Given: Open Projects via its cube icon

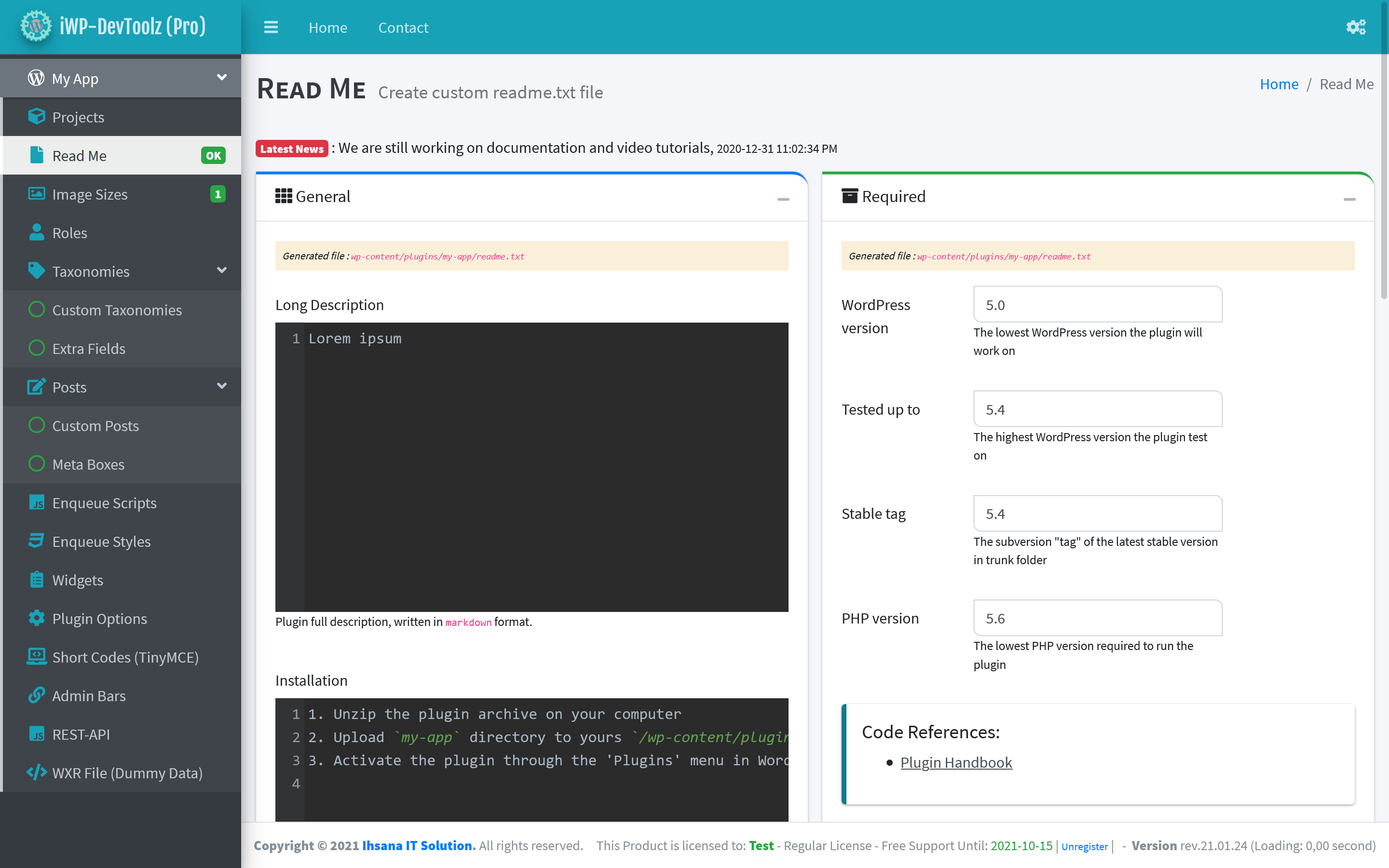Looking at the screenshot, I should coord(36,117).
